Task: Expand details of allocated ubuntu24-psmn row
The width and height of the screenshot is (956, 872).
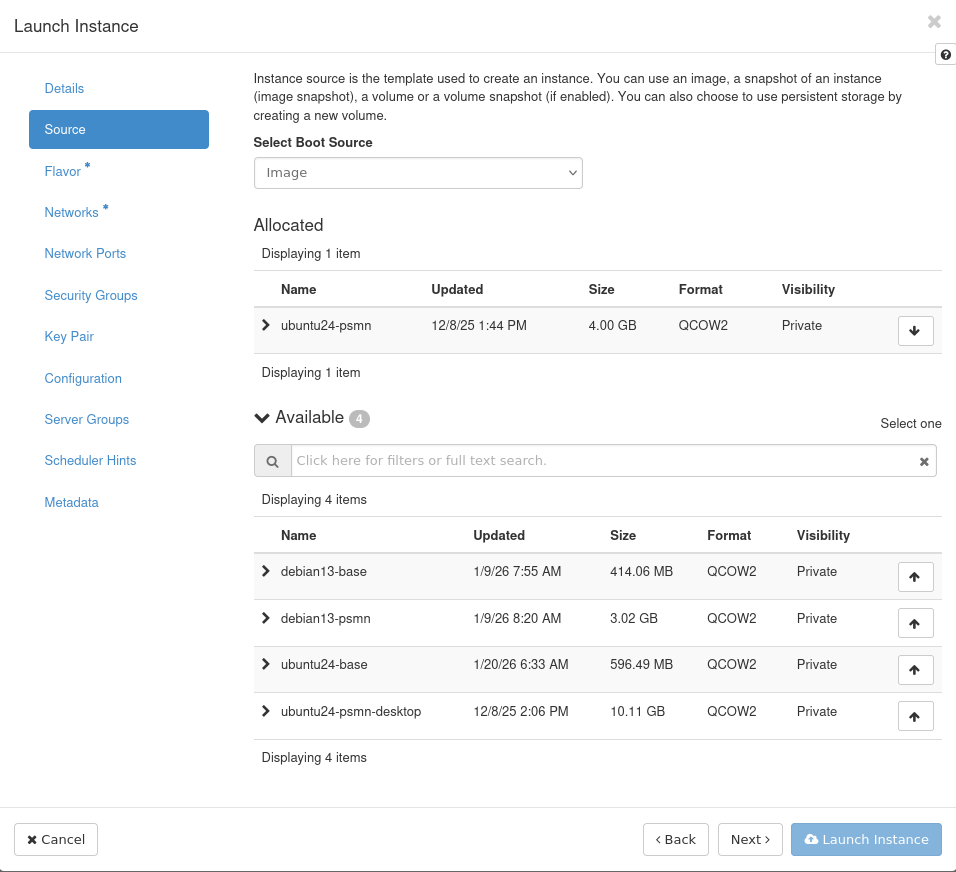Action: tap(266, 325)
